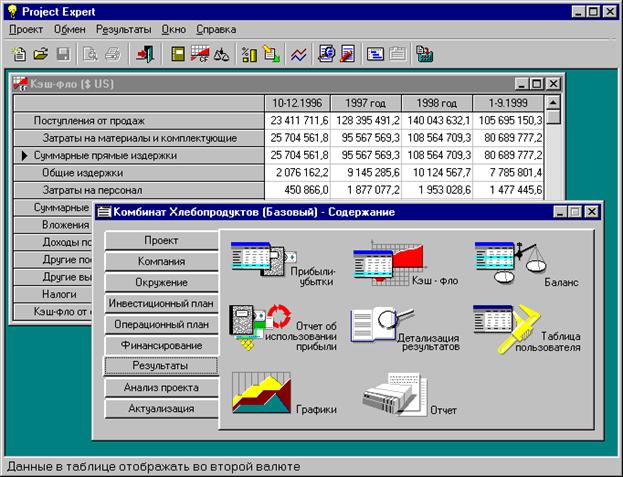Switch to the Финансирование section
The height and width of the screenshot is (477, 623).
(x=160, y=345)
